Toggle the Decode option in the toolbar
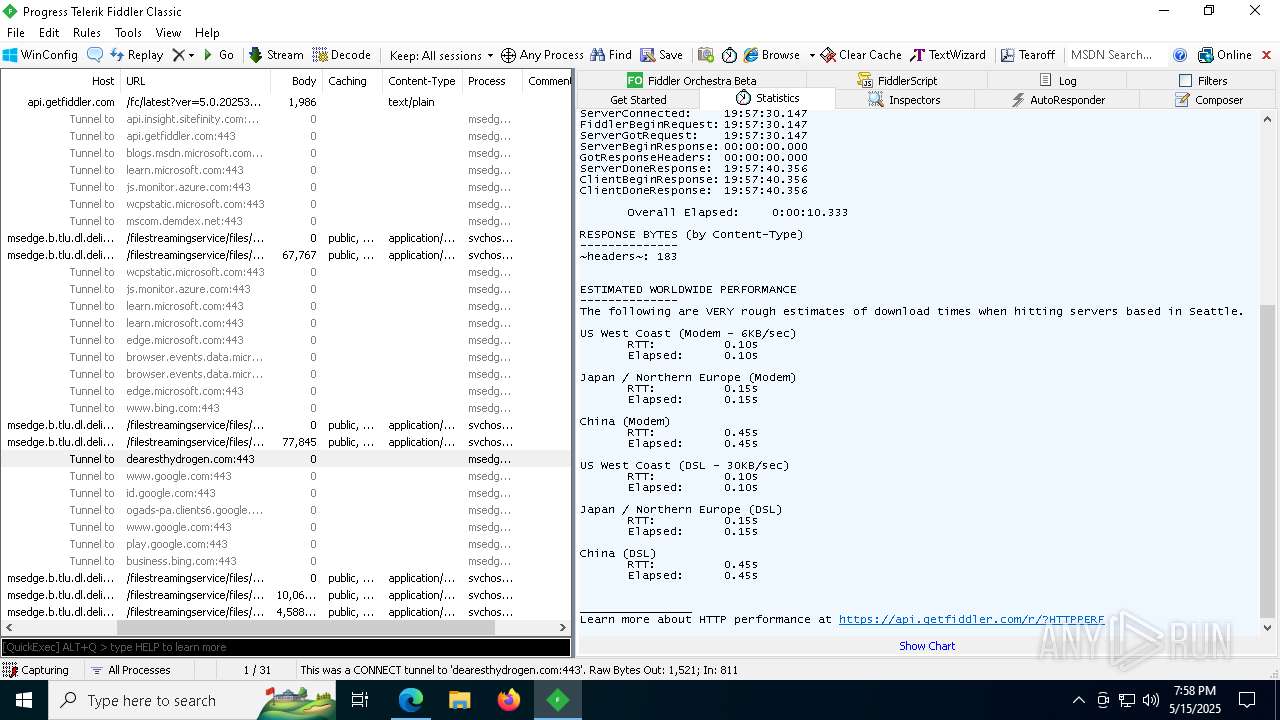This screenshot has height=720, width=1280. (342, 55)
